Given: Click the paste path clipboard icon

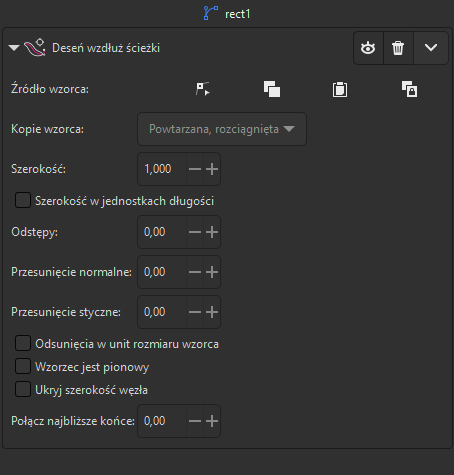Looking at the screenshot, I should point(340,89).
